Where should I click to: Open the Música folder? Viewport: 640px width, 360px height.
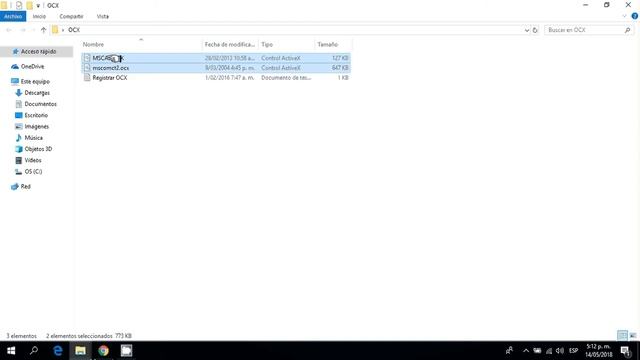33,138
